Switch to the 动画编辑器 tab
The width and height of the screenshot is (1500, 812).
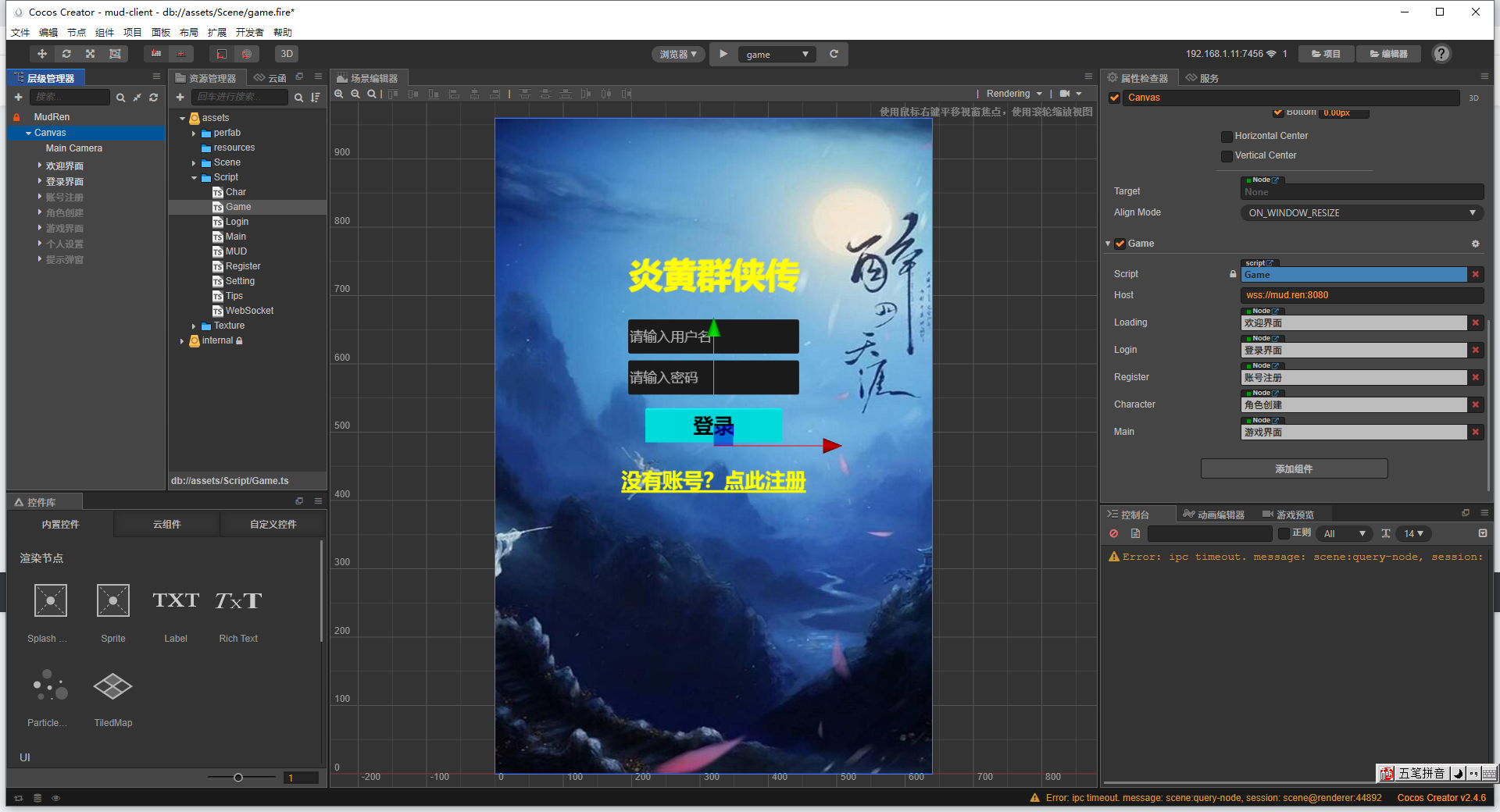[1214, 515]
